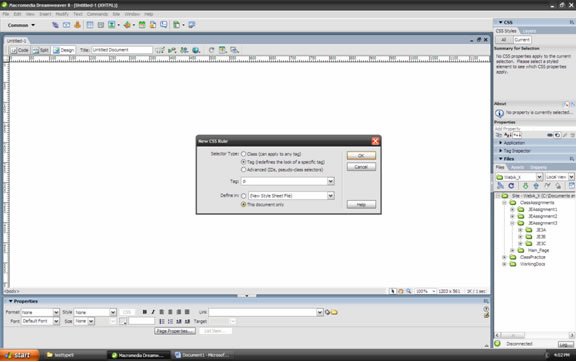This screenshot has width=577, height=362.
Task: Switch to Code view
Action: point(20,50)
